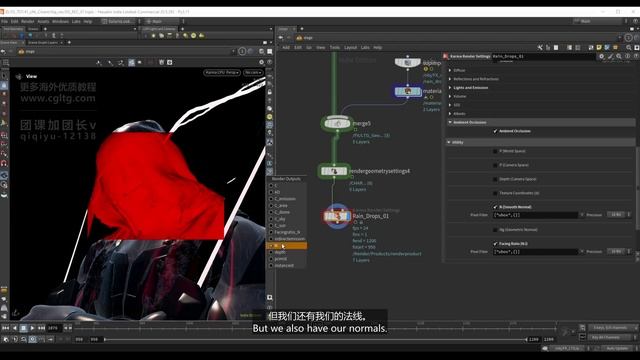Screen dimensions: 640x360
Task: Enable the Depth (Camera Space) checkbox
Action: [x=495, y=179]
